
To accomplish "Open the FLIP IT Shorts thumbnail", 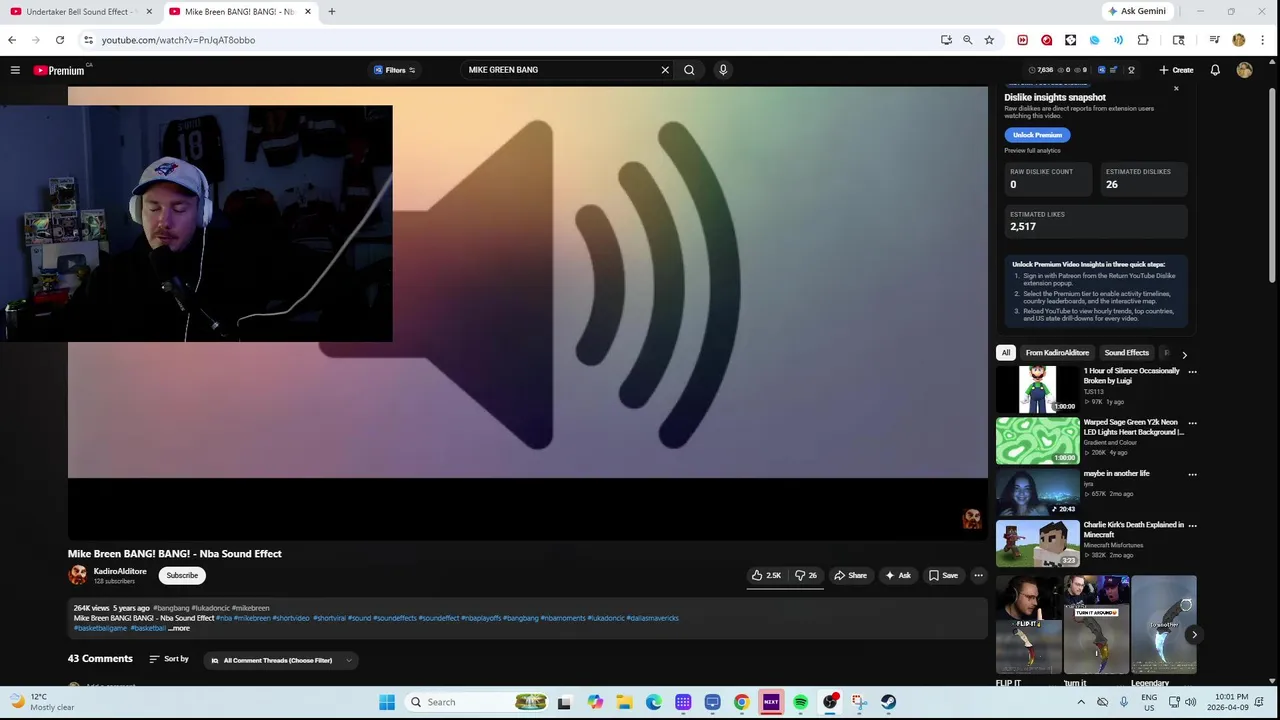I will [1028, 624].
